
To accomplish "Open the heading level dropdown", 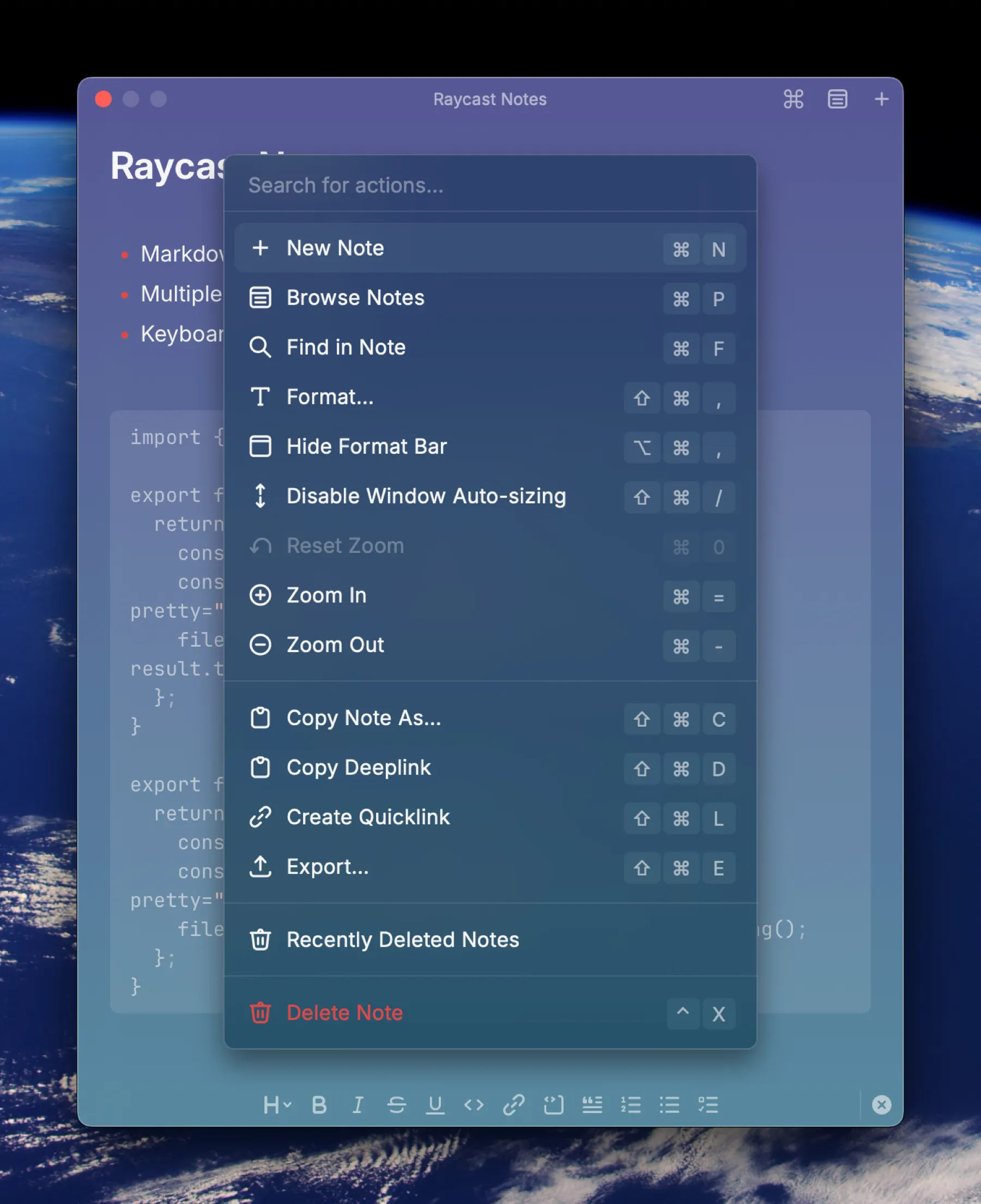I will pyautogui.click(x=276, y=1105).
